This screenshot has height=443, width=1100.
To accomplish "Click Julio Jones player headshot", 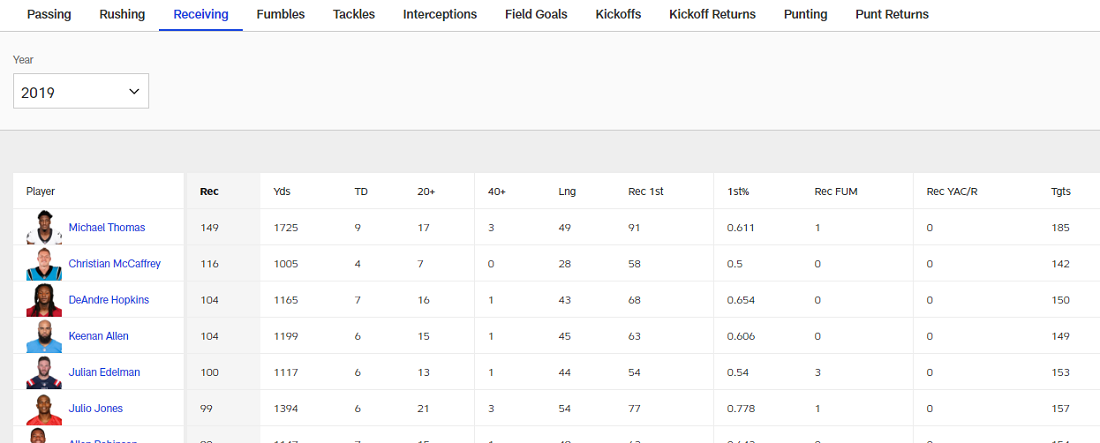I will (44, 408).
